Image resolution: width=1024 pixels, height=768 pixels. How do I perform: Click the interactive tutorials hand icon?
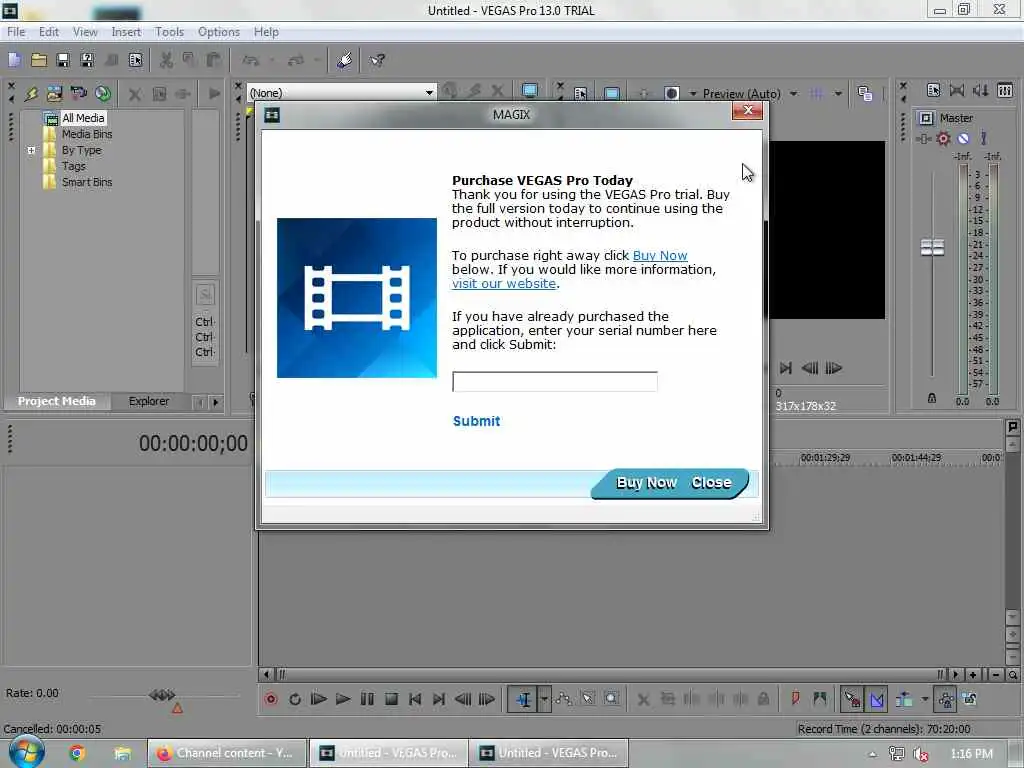[x=345, y=60]
